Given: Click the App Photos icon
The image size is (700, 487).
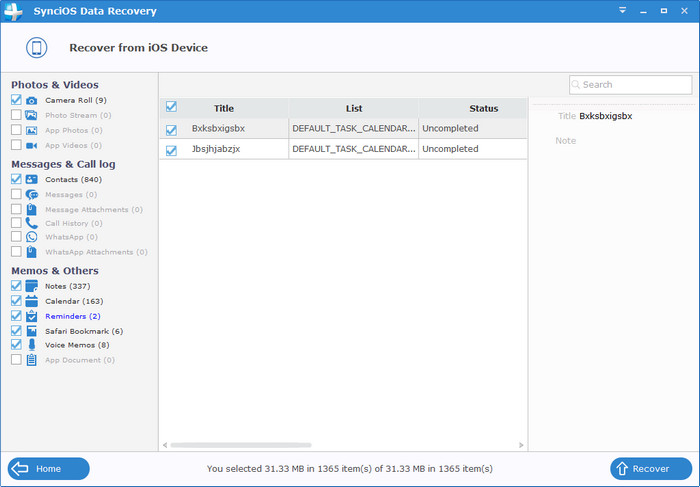Looking at the screenshot, I should pyautogui.click(x=31, y=130).
